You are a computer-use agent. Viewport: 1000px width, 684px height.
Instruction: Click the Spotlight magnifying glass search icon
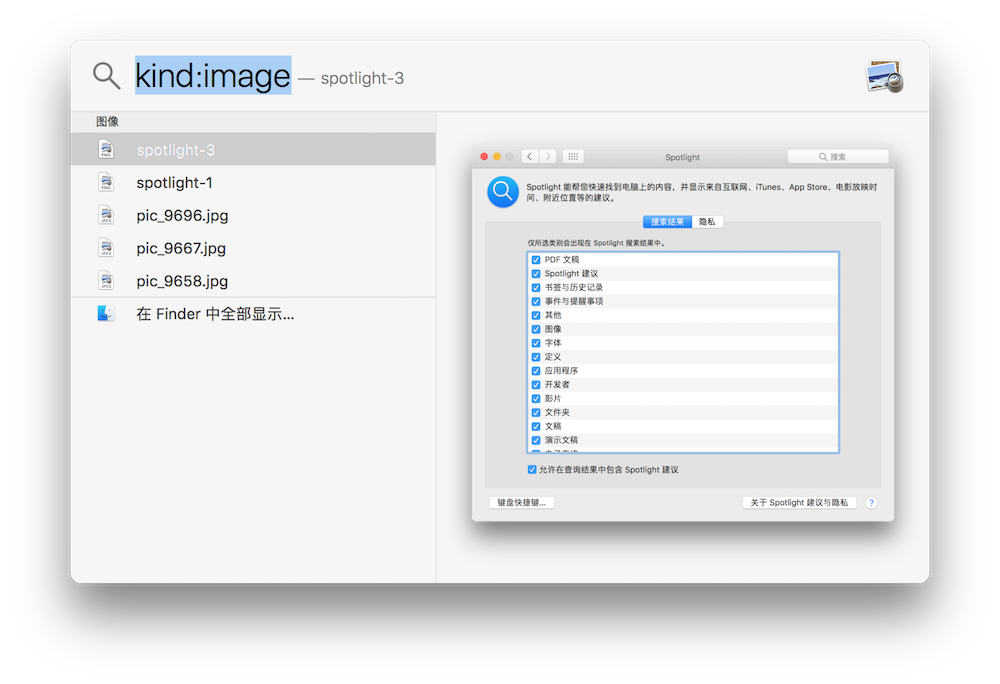(105, 75)
